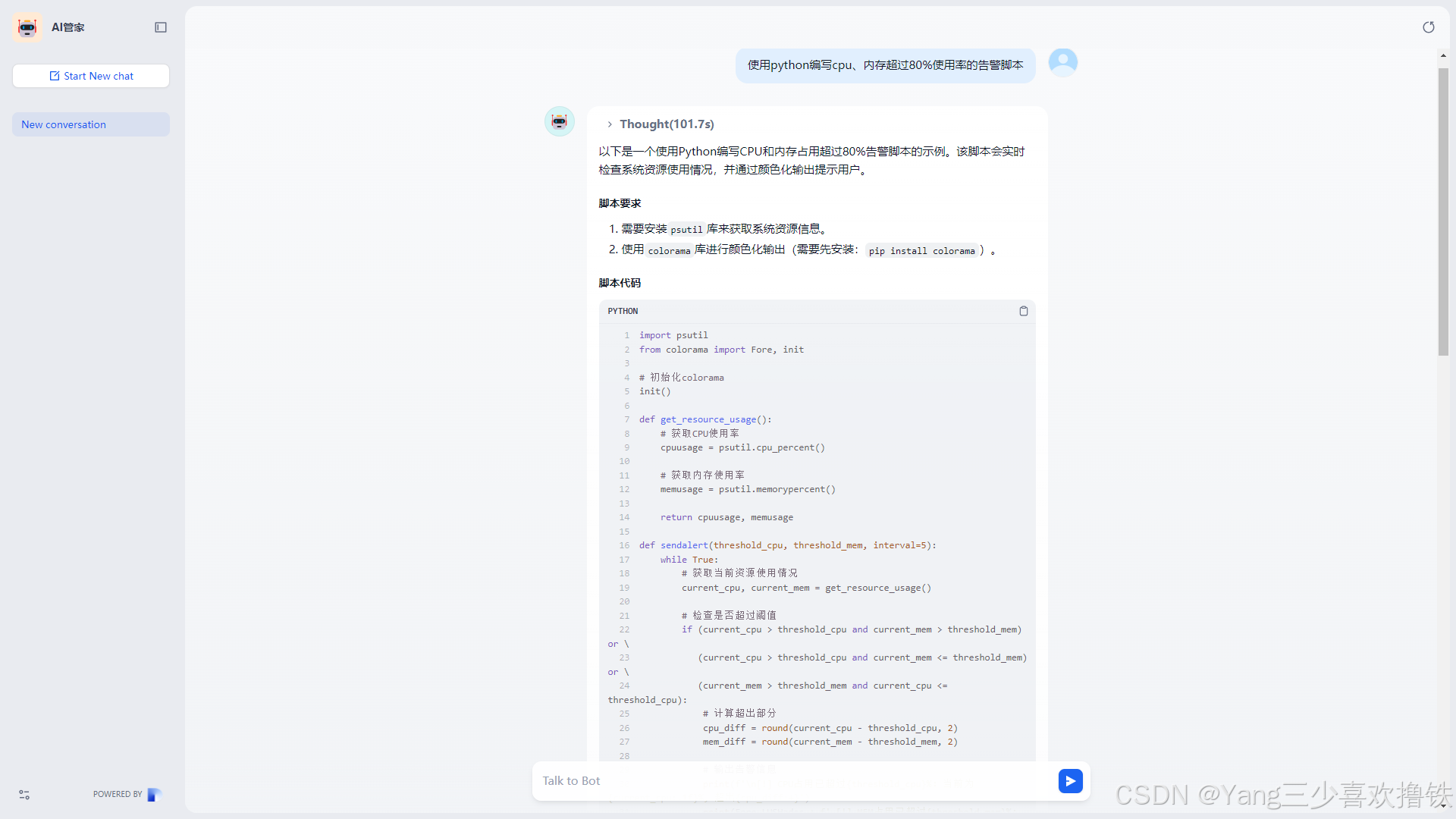Click the AI管家 robot logo
Viewport: 1456px width, 819px height.
(x=27, y=27)
